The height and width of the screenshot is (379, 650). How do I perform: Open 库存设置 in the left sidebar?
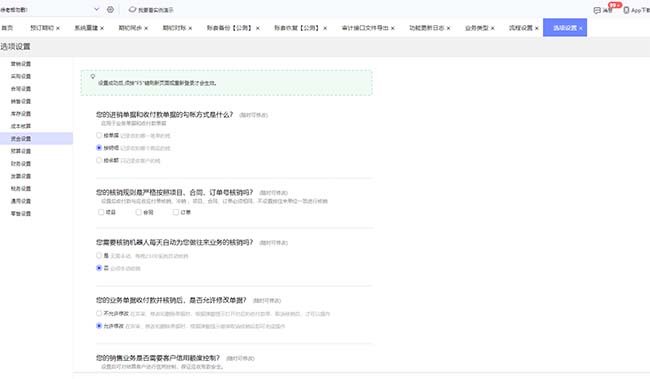[21, 114]
